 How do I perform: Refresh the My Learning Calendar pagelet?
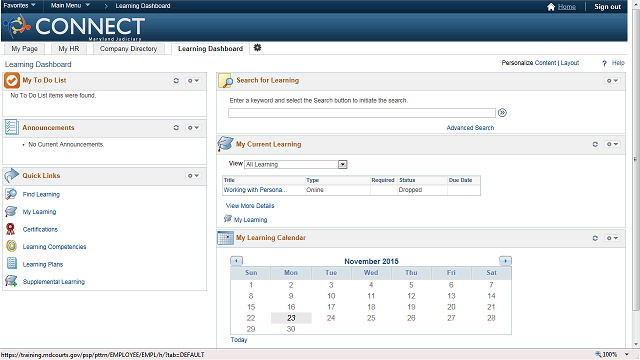(595, 238)
